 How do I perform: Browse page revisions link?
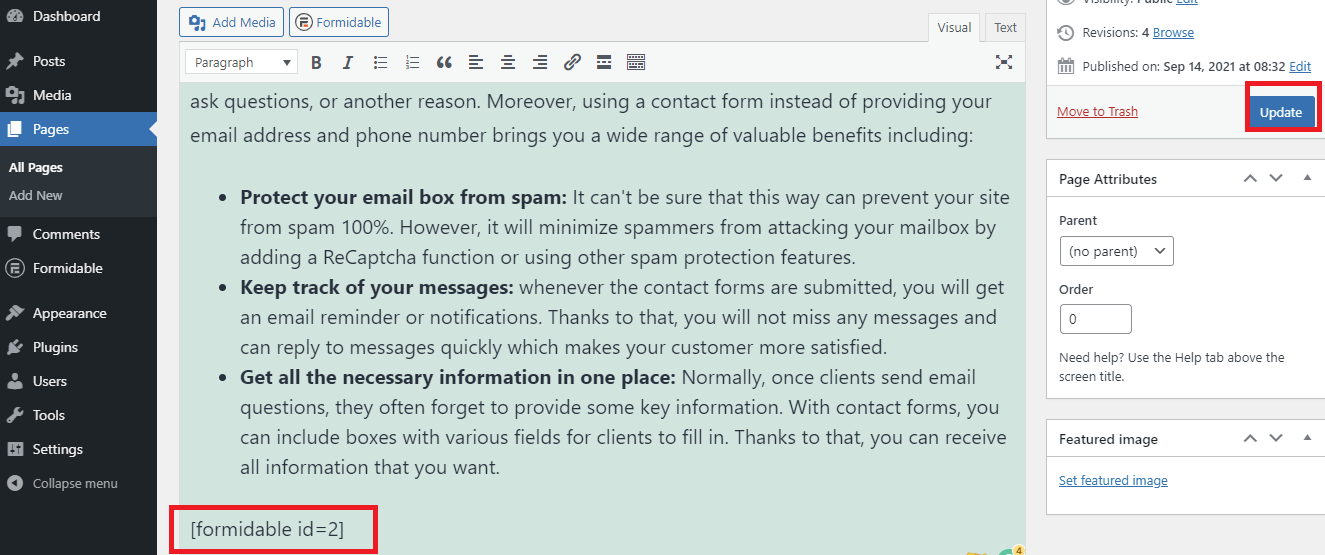tap(1173, 33)
